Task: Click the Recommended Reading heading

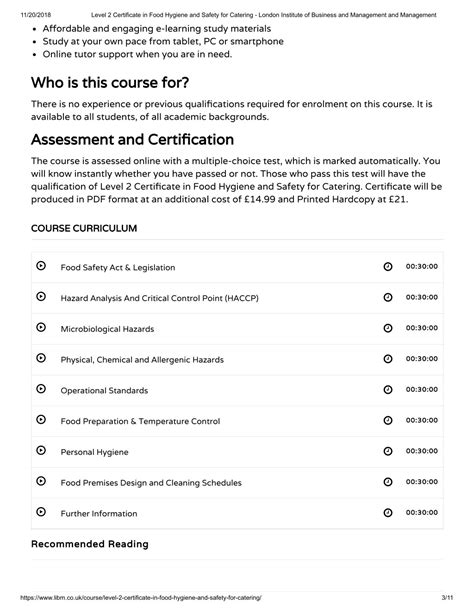Action: 90,544
